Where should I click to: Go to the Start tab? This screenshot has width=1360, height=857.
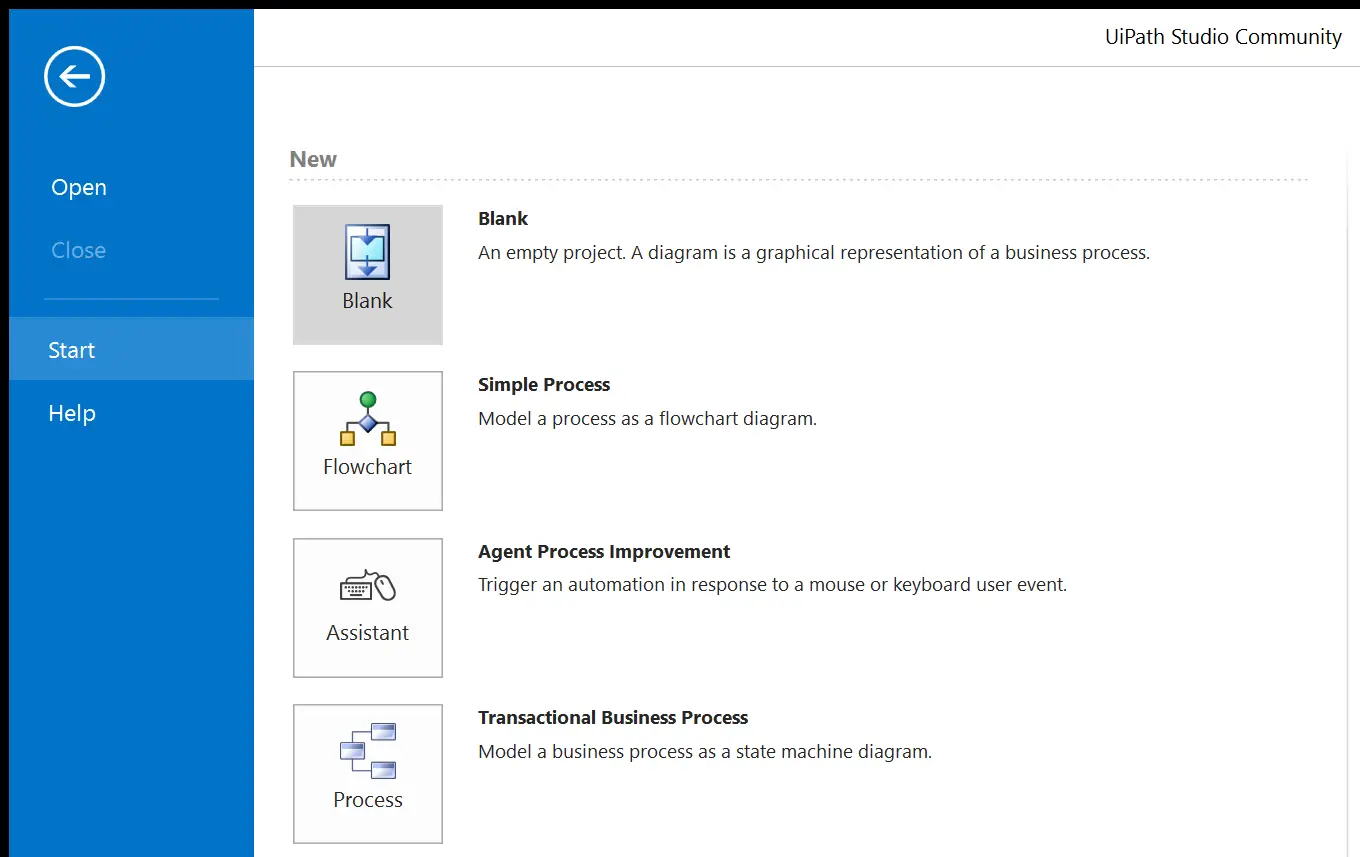(131, 349)
